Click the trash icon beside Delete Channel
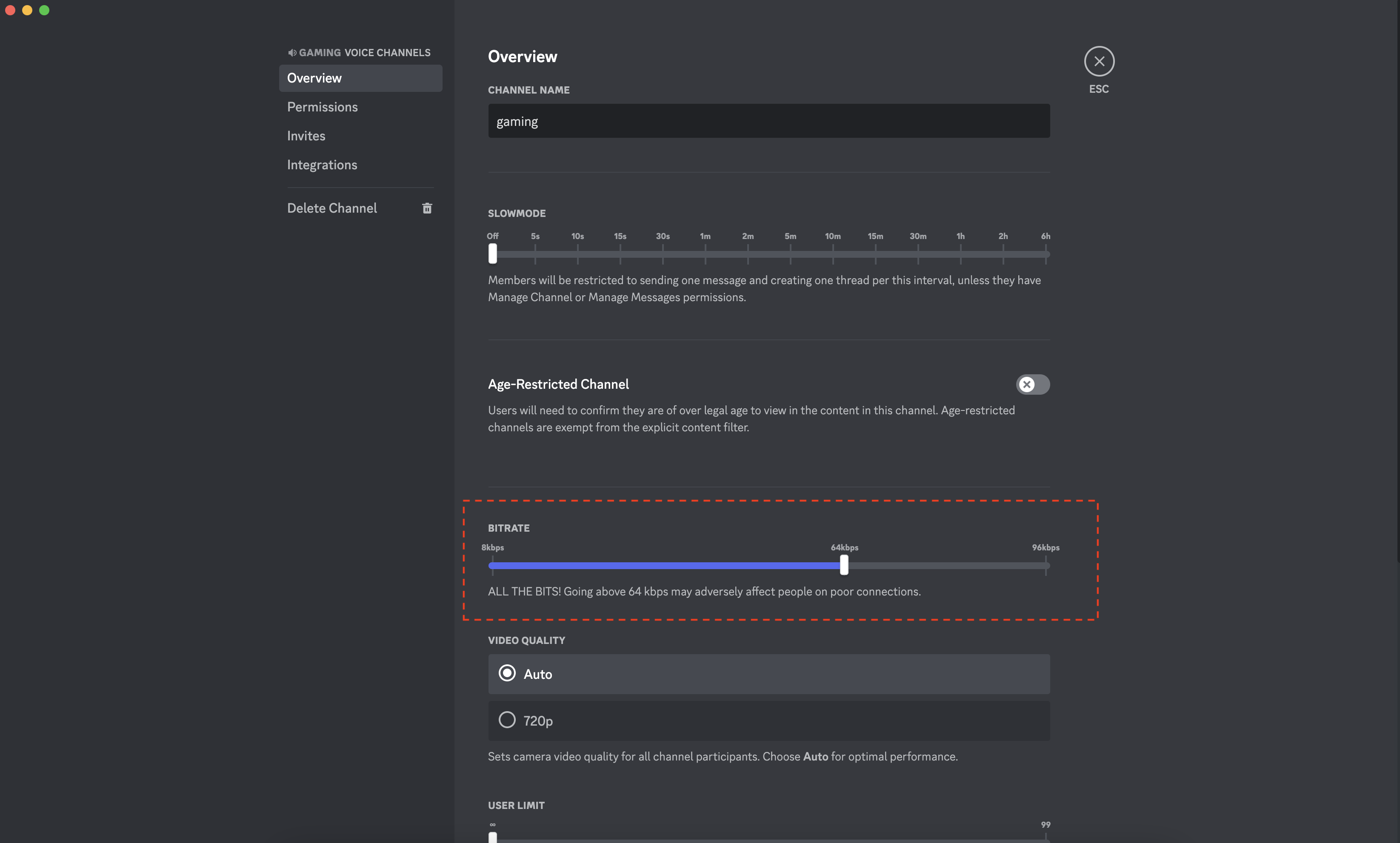This screenshot has height=843, width=1400. click(x=427, y=208)
